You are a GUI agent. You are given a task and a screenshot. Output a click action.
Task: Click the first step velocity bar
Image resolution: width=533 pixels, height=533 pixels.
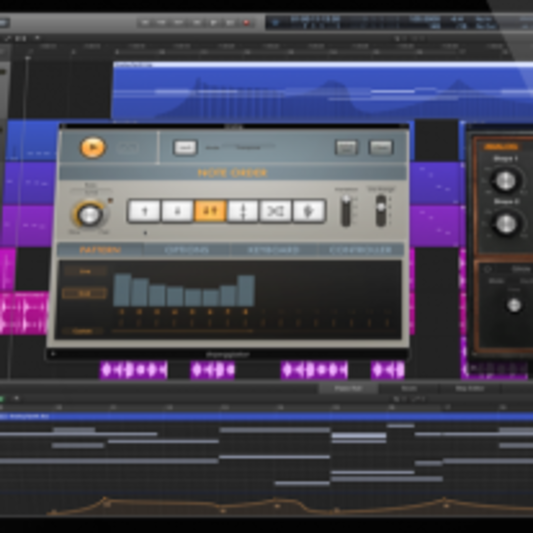(122, 290)
